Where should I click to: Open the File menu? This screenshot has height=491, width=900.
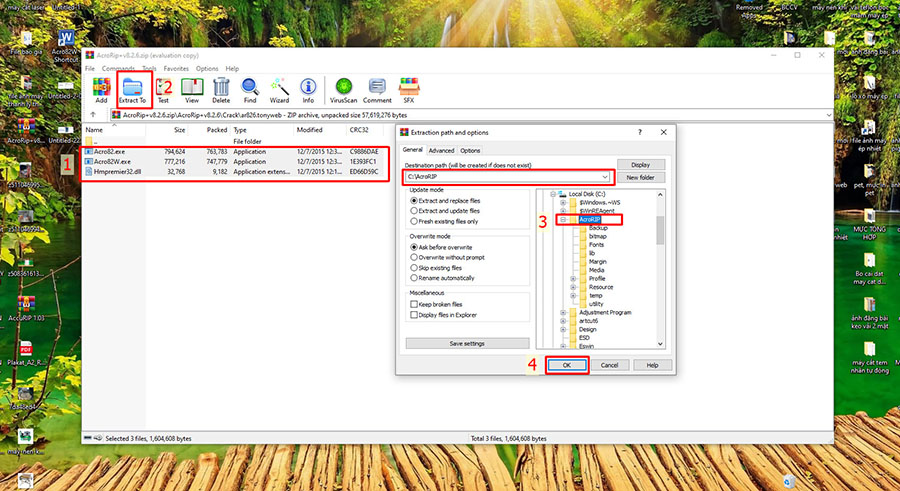[90, 68]
